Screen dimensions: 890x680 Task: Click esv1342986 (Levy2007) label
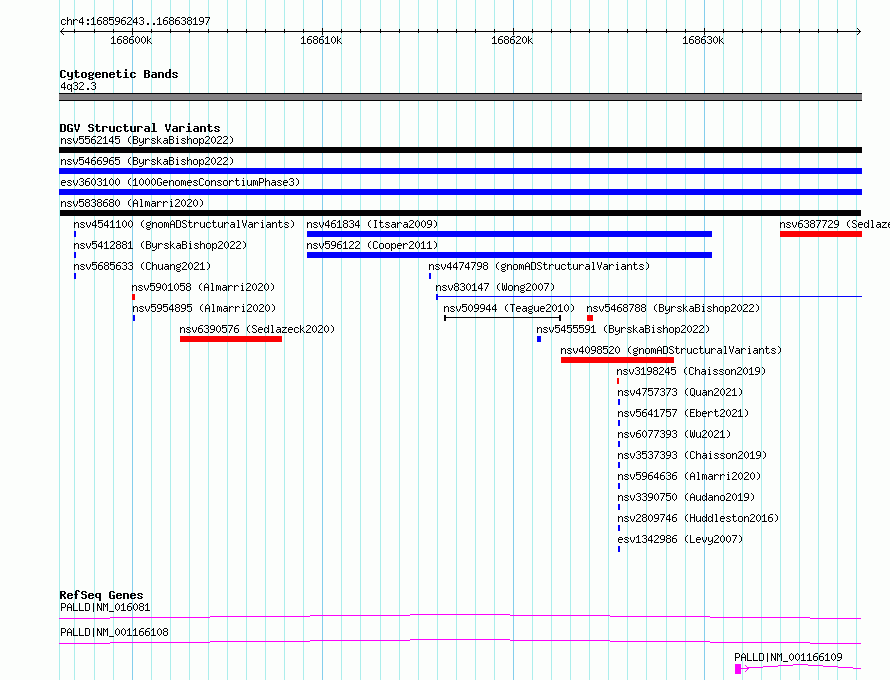pyautogui.click(x=680, y=539)
